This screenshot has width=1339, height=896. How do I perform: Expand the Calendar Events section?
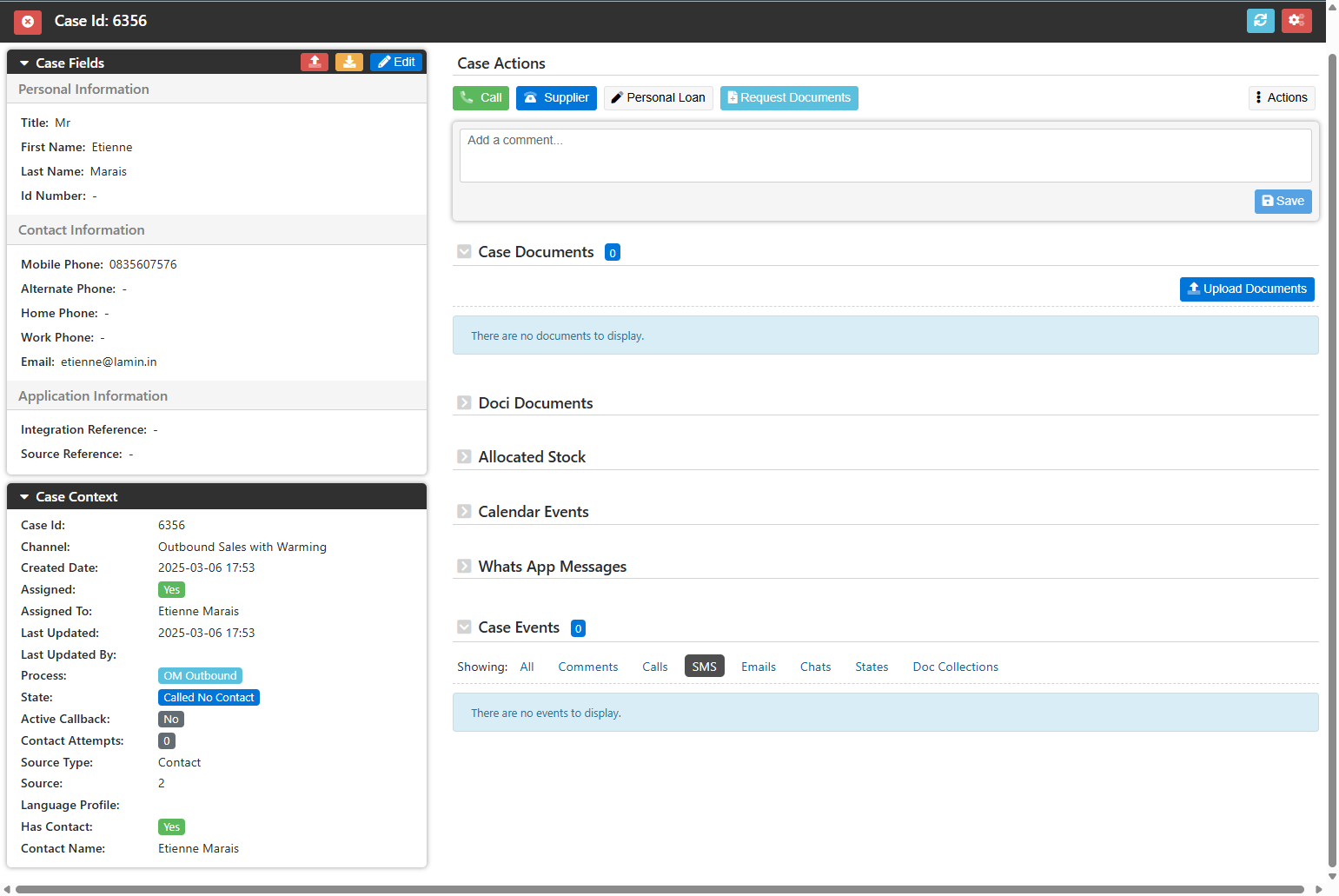[x=464, y=512]
